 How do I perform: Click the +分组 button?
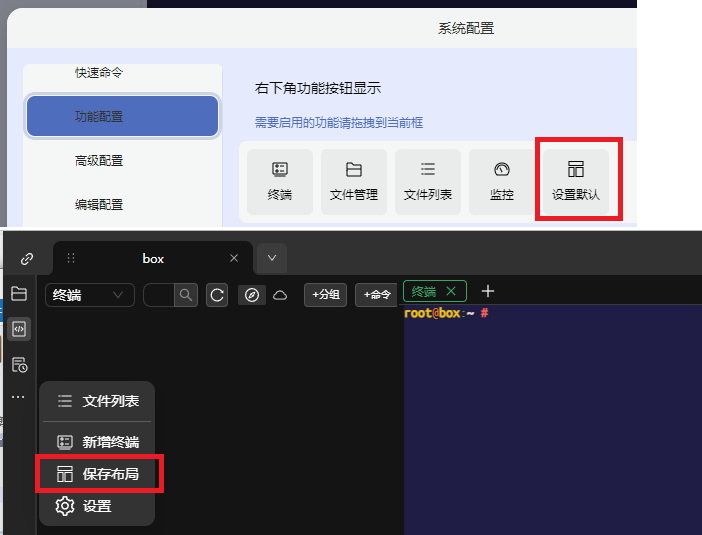326,295
